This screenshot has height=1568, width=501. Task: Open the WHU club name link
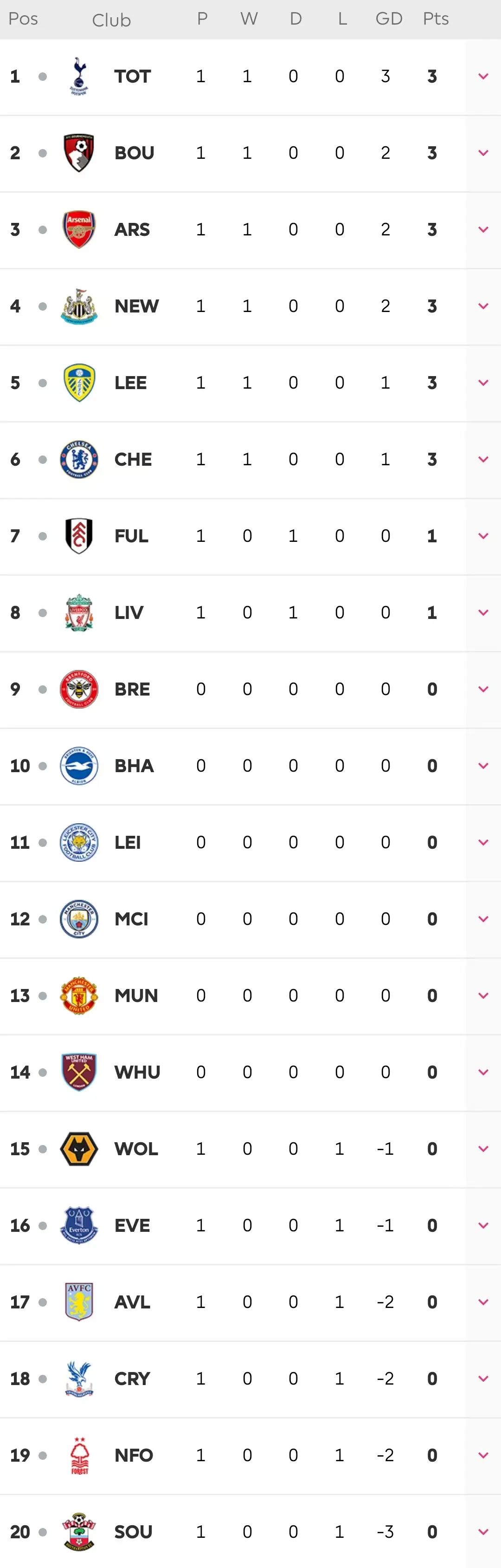pos(137,1072)
